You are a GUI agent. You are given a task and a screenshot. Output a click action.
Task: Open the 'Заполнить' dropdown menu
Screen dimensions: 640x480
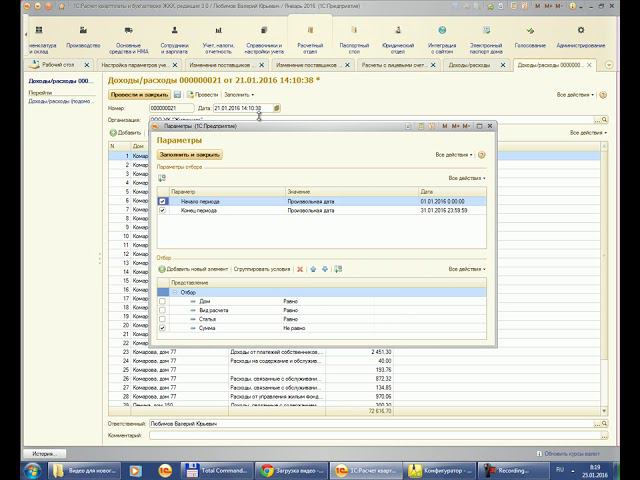click(239, 94)
